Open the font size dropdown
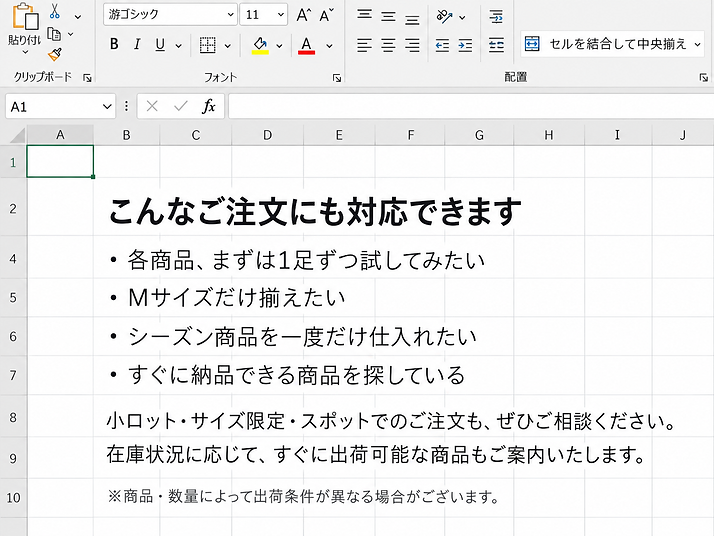This screenshot has height=536, width=714. pos(280,15)
